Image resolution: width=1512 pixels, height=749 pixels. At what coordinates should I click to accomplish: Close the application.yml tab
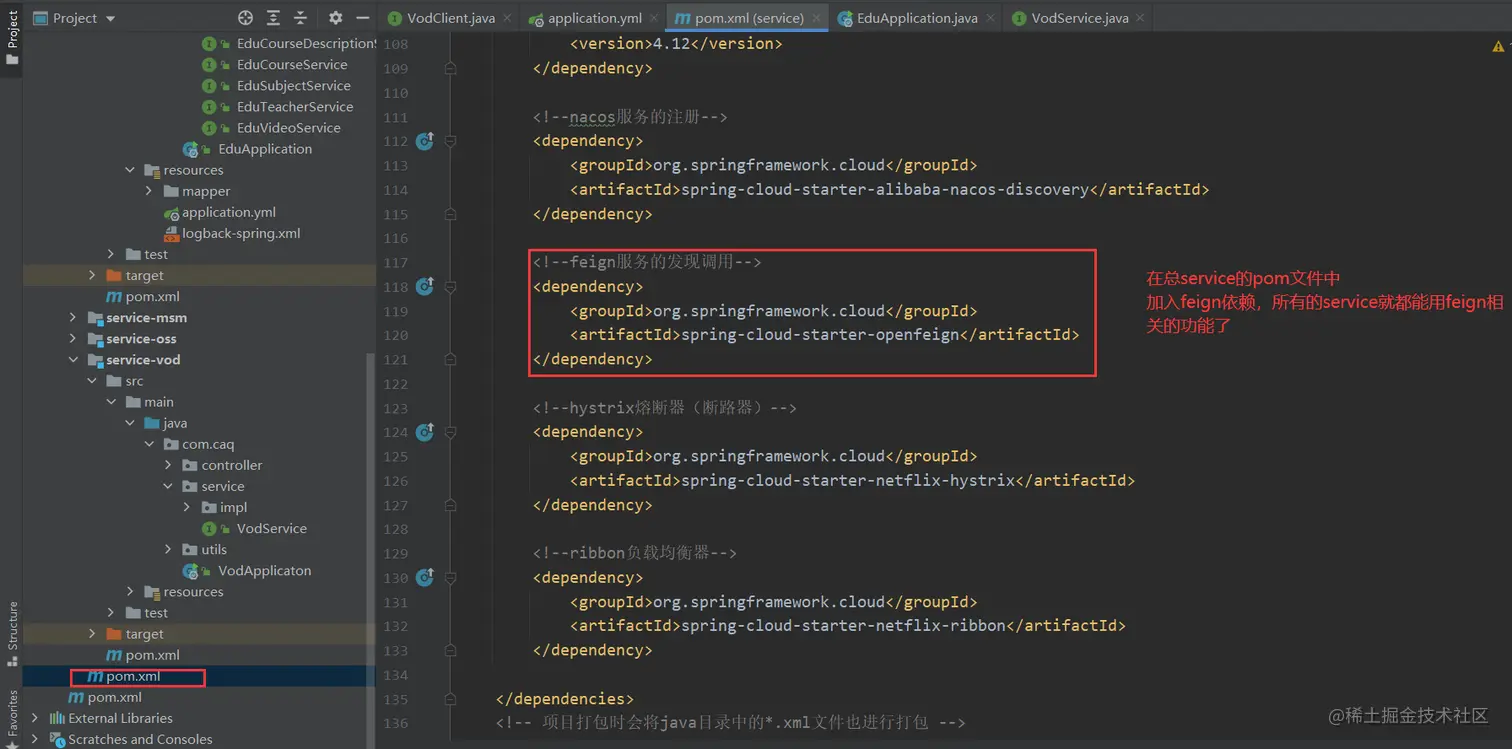(655, 18)
